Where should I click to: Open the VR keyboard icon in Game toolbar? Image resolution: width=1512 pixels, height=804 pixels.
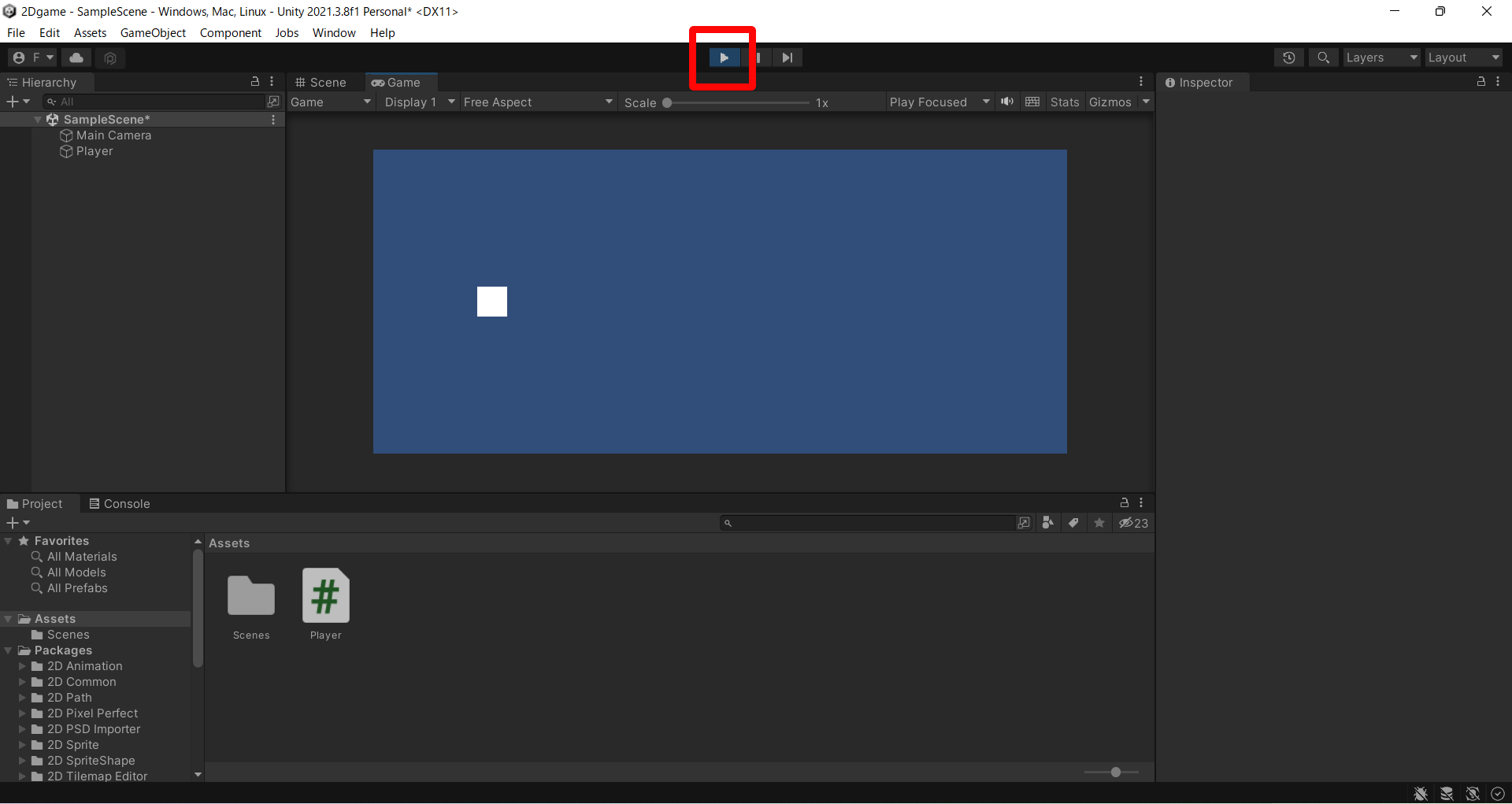pyautogui.click(x=1032, y=102)
